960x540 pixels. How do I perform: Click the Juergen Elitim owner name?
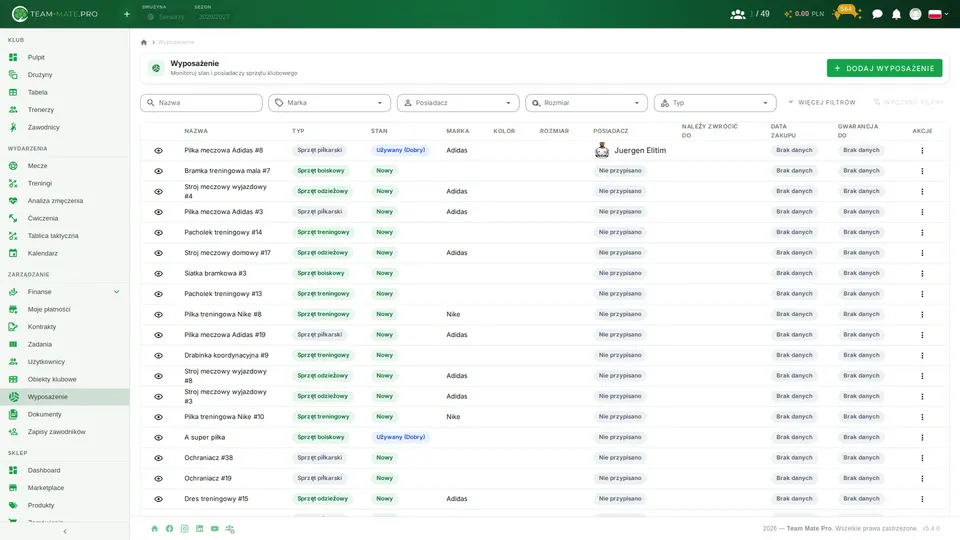(x=640, y=151)
